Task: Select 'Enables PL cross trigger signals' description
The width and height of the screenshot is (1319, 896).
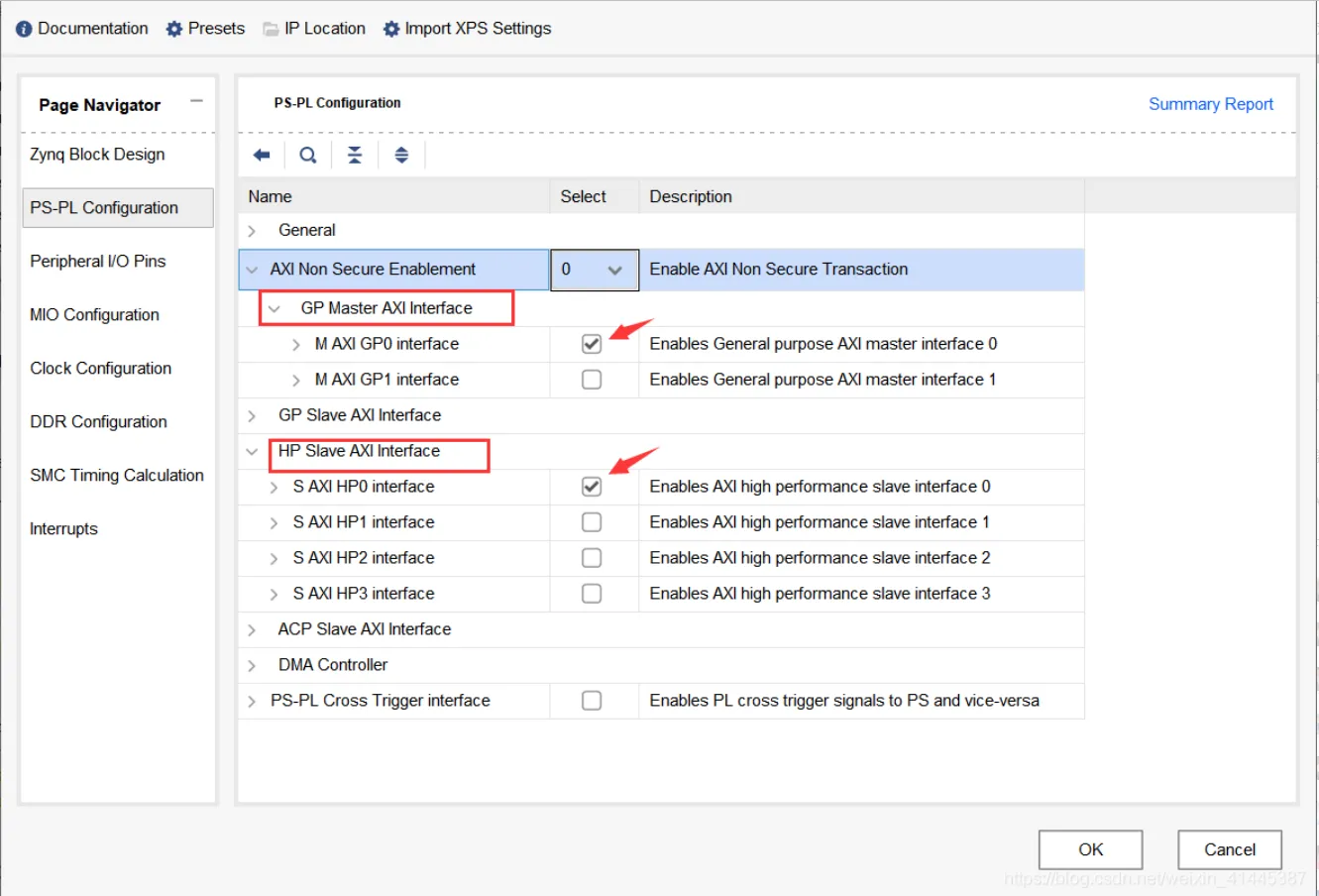Action: (844, 701)
